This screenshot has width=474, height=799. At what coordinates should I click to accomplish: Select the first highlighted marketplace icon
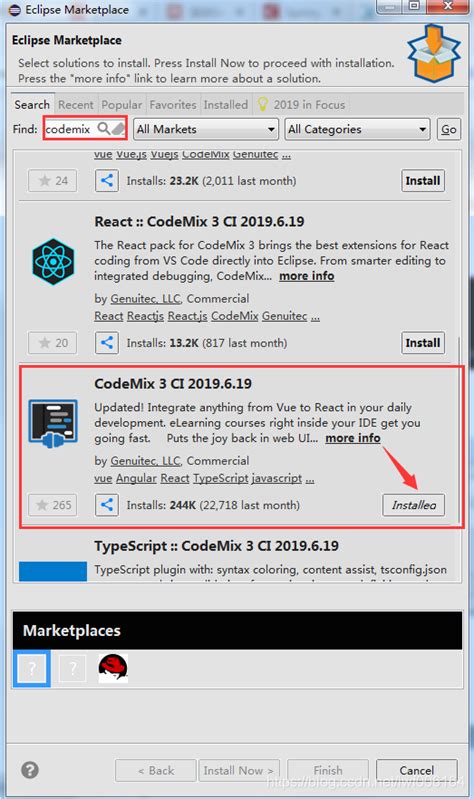pyautogui.click(x=32, y=668)
